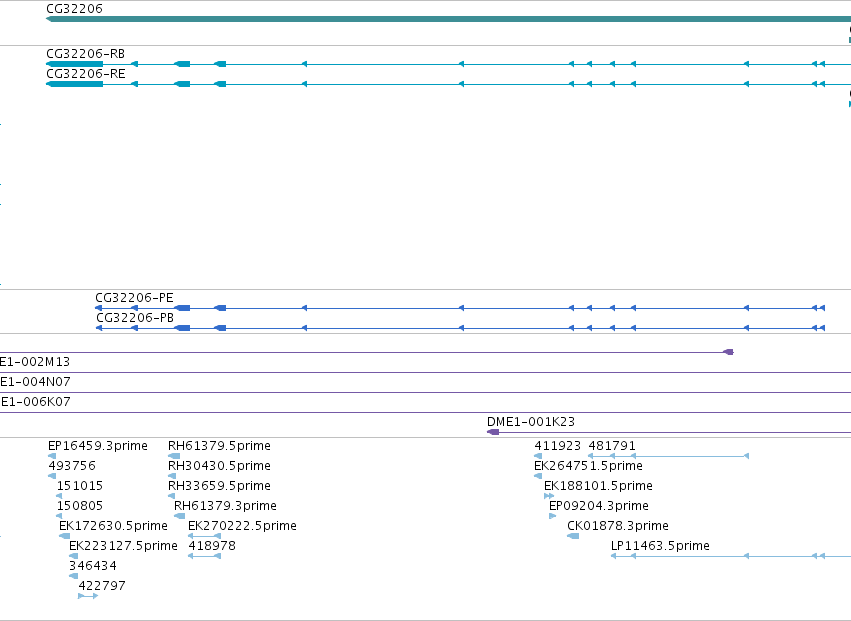Click the CG32206-PB protein label

click(135, 318)
